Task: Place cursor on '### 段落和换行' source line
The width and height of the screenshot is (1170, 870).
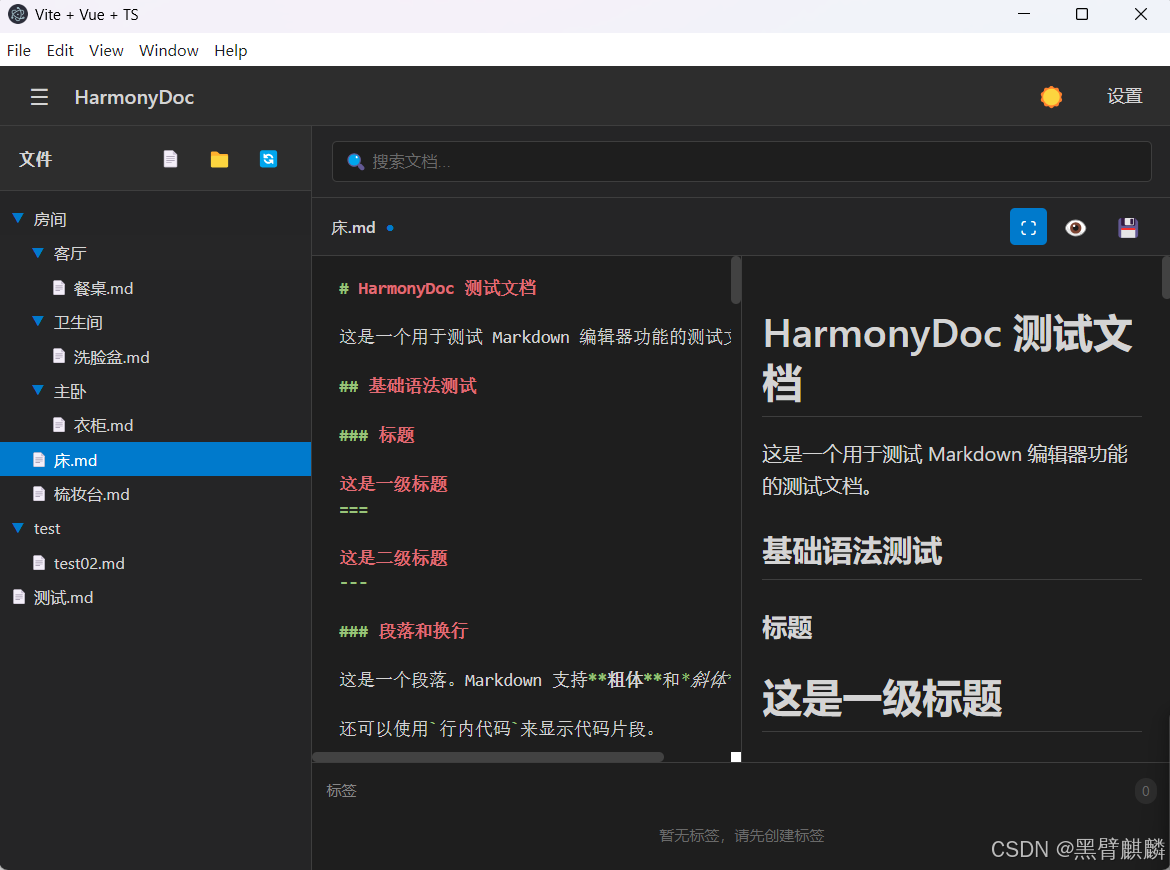Action: pyautogui.click(x=403, y=630)
